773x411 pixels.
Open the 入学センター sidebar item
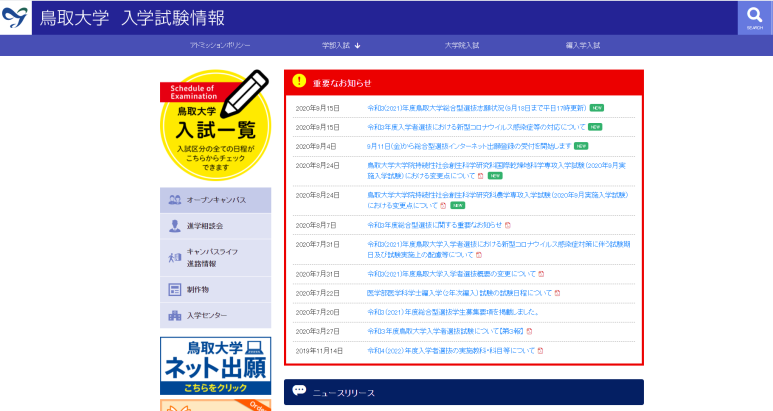tap(215, 315)
